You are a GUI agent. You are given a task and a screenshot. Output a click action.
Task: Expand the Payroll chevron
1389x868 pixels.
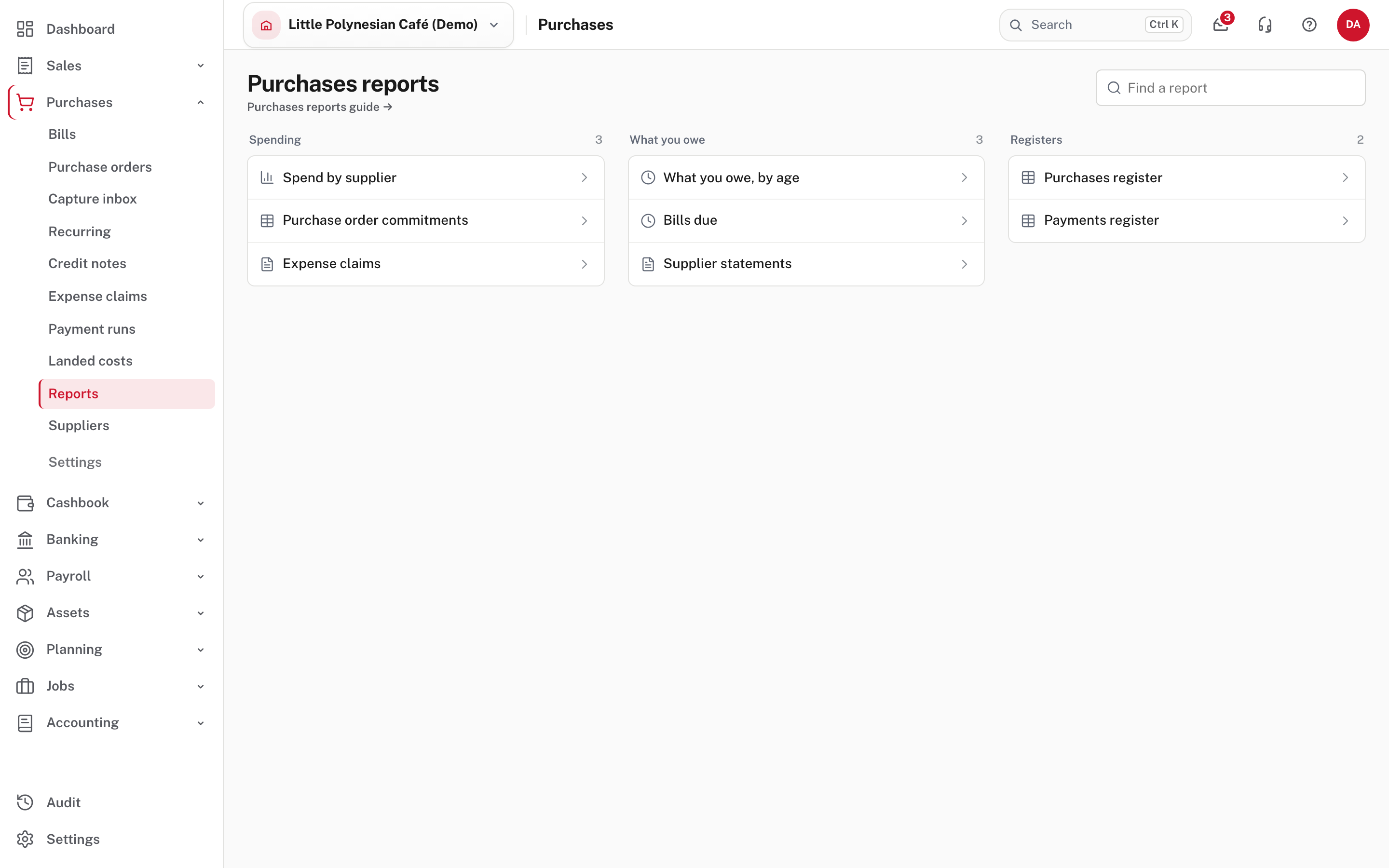200,576
